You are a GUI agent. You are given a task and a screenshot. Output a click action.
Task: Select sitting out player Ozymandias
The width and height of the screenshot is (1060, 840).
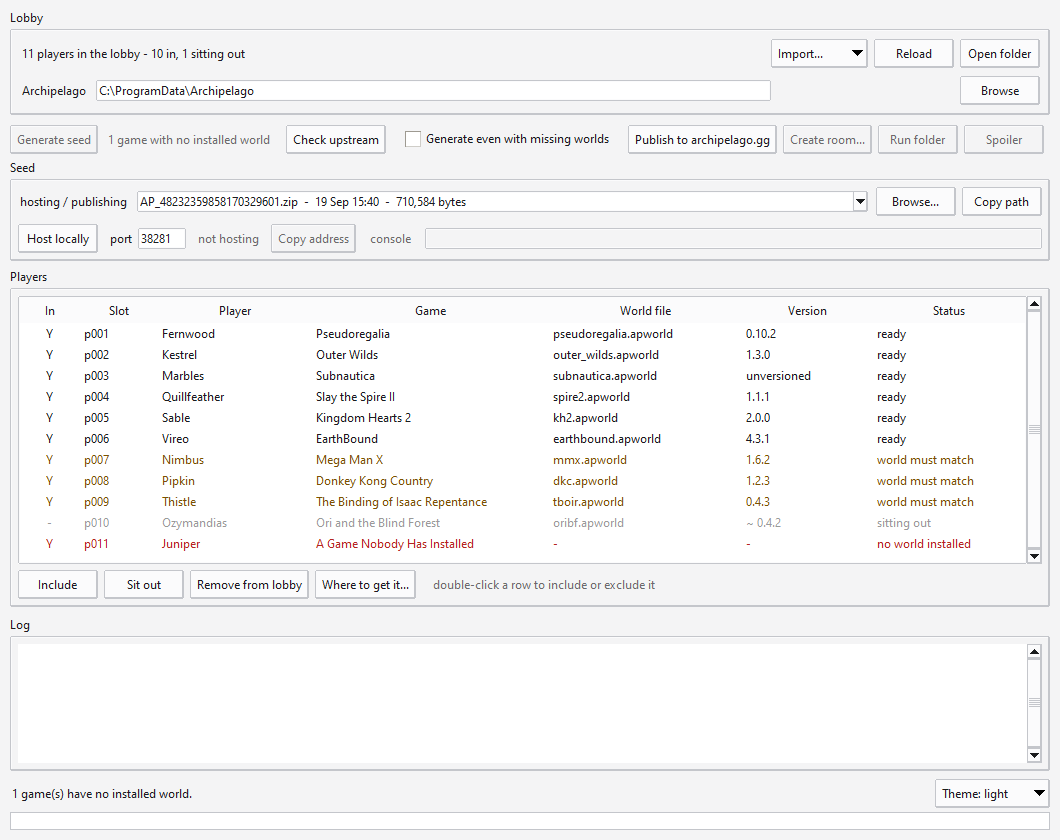pos(522,522)
